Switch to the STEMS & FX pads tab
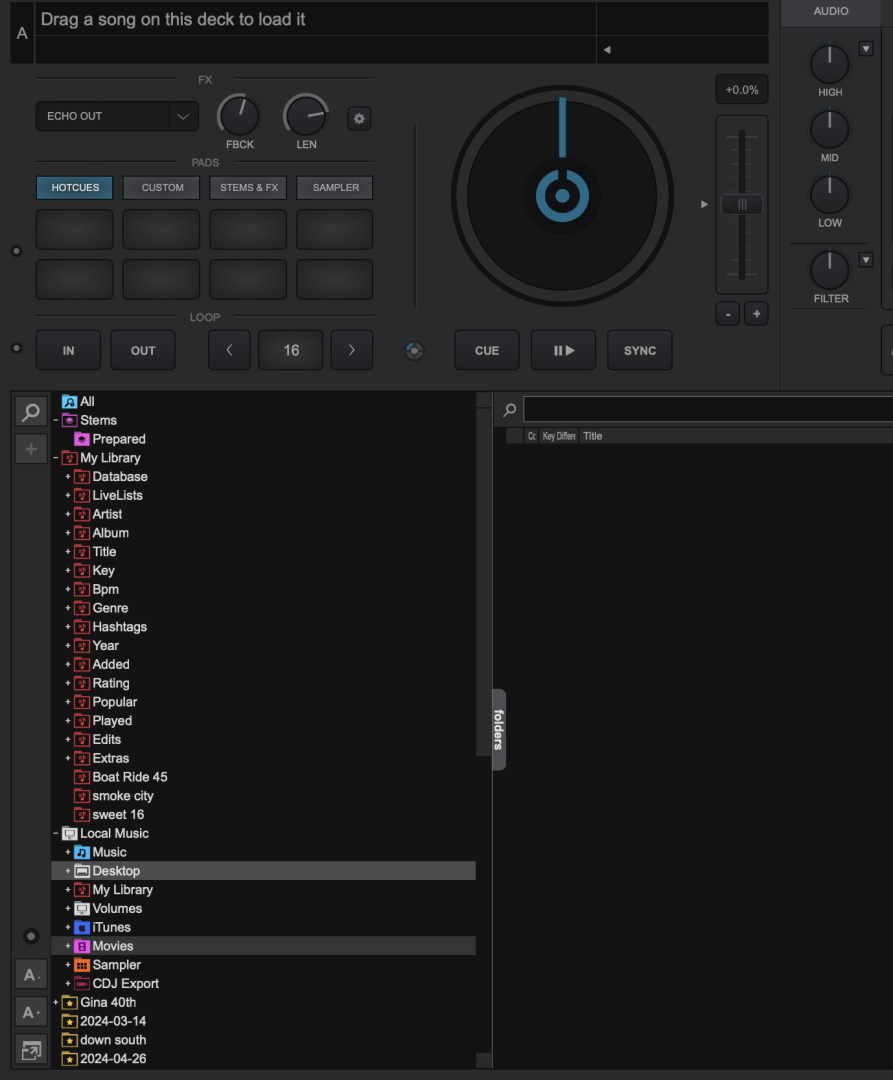Viewport: 893px width, 1080px height. pos(249,187)
